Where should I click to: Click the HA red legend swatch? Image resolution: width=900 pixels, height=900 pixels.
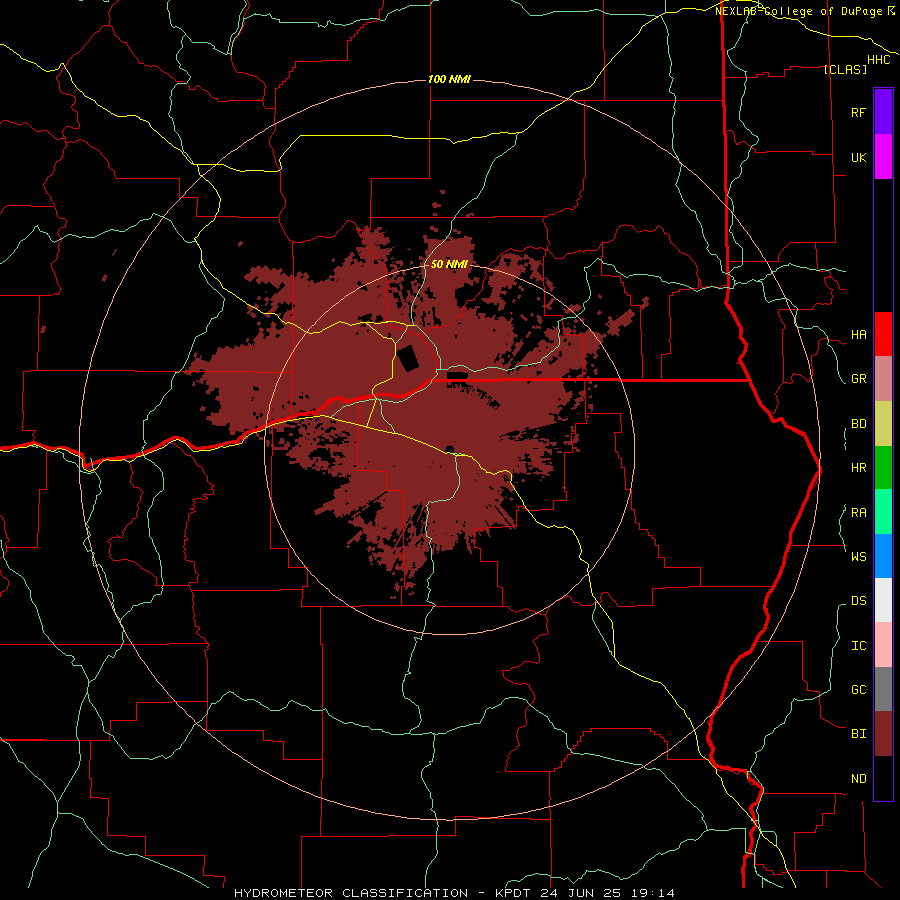point(883,334)
